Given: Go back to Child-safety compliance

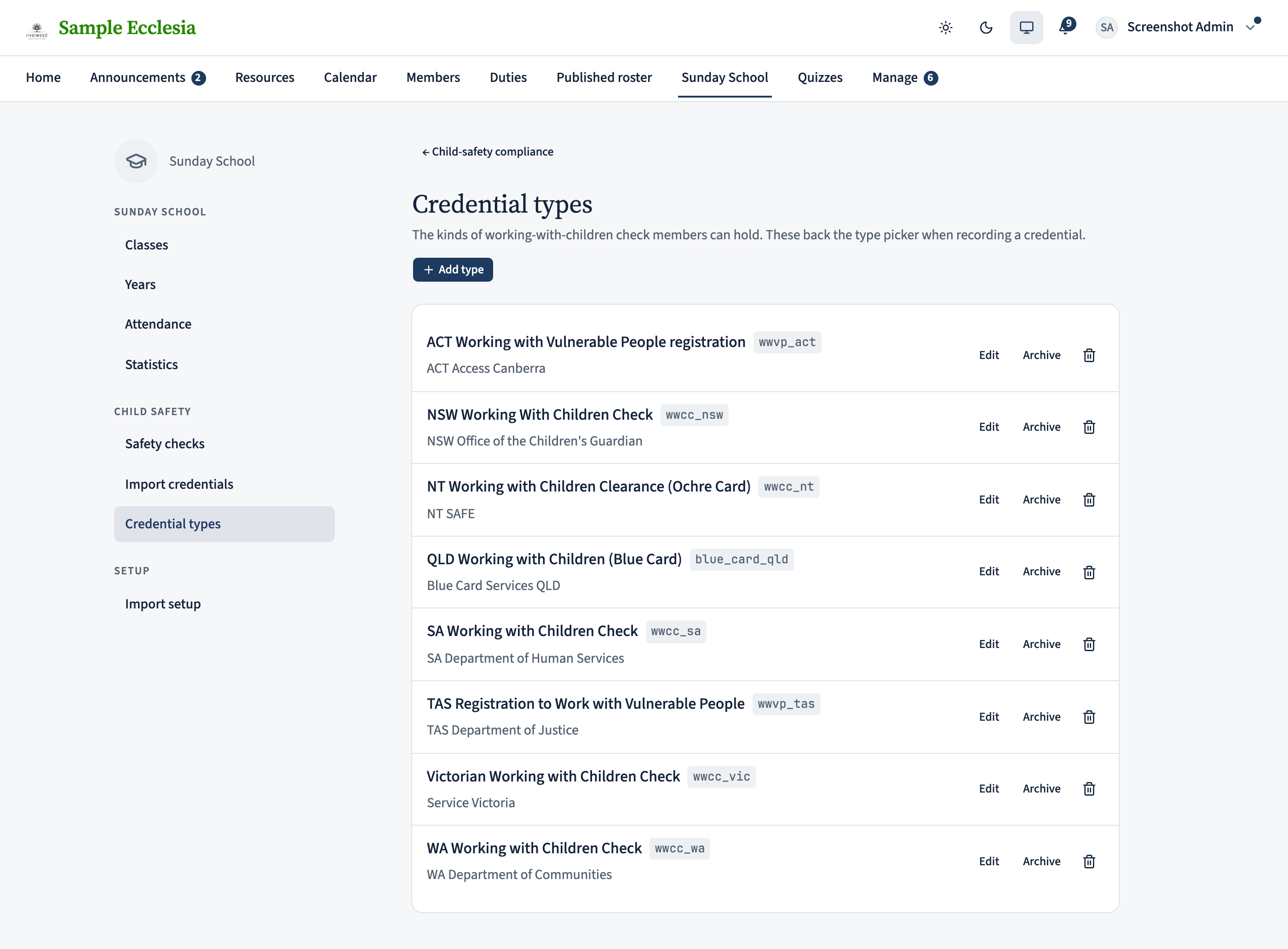Looking at the screenshot, I should 488,152.
